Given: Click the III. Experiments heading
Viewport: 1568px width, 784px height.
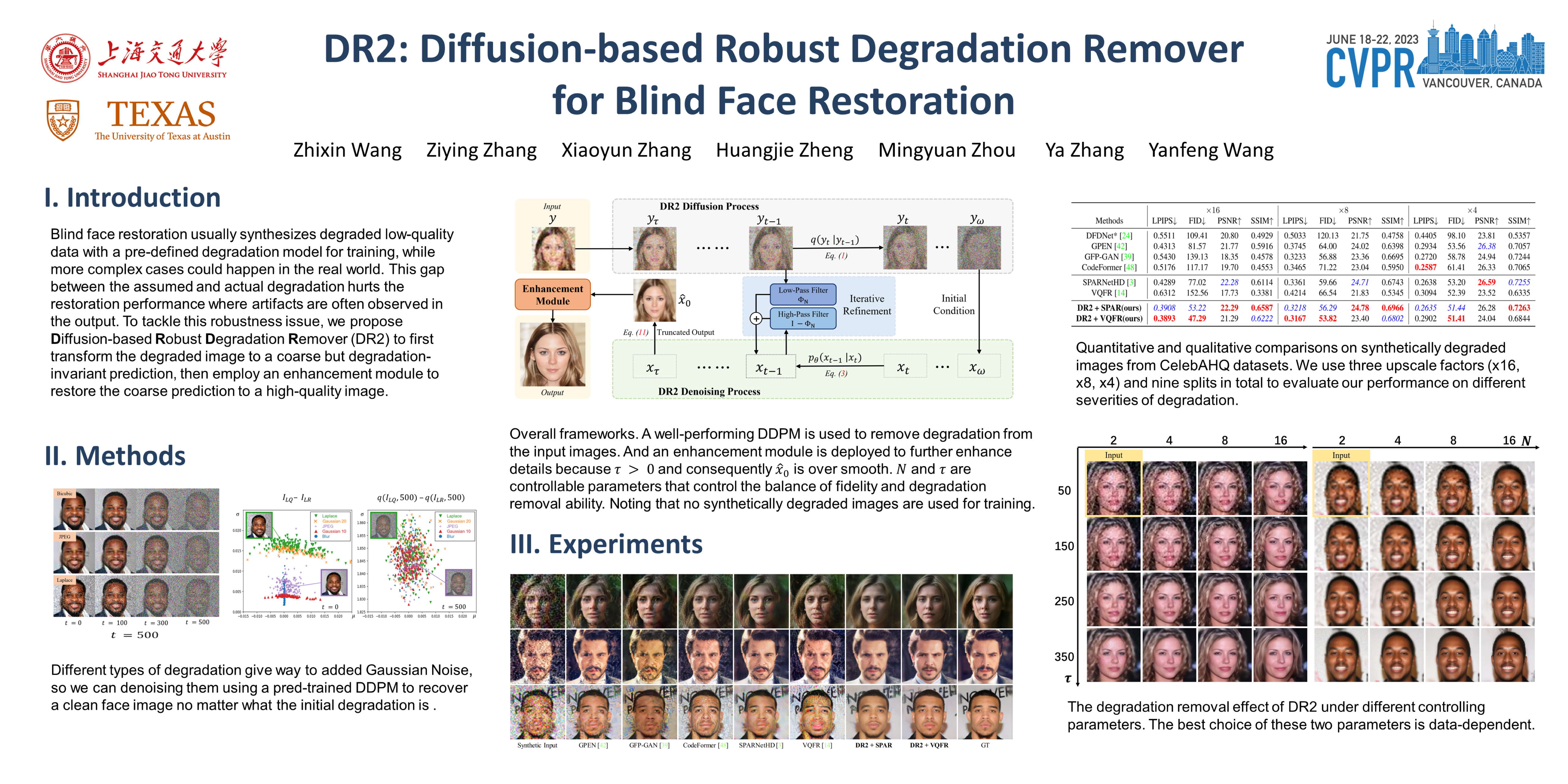Looking at the screenshot, I should tap(606, 544).
